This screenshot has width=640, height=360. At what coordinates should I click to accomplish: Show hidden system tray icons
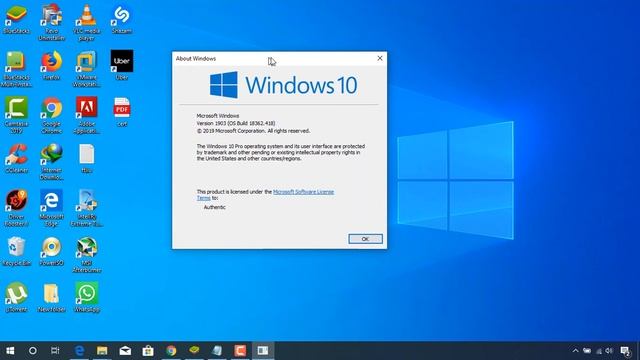(576, 351)
